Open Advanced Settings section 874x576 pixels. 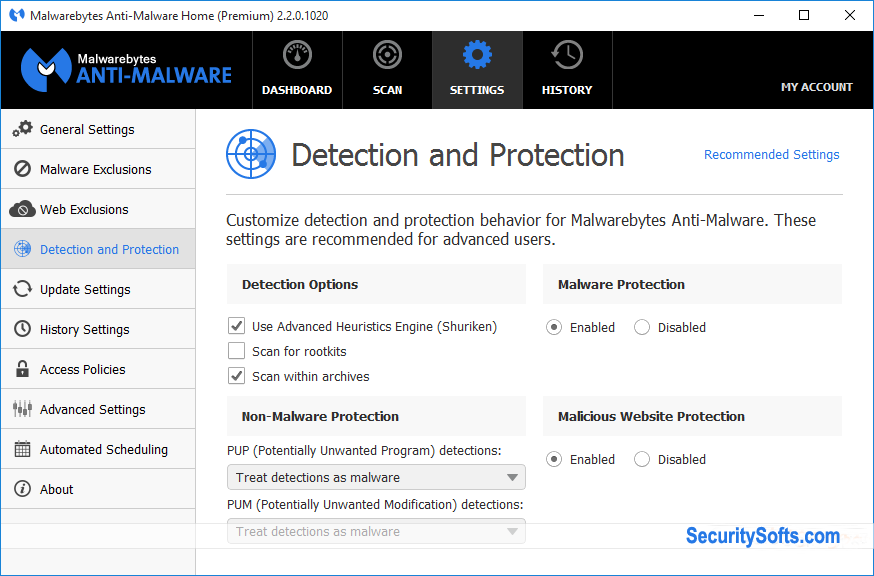pos(98,409)
